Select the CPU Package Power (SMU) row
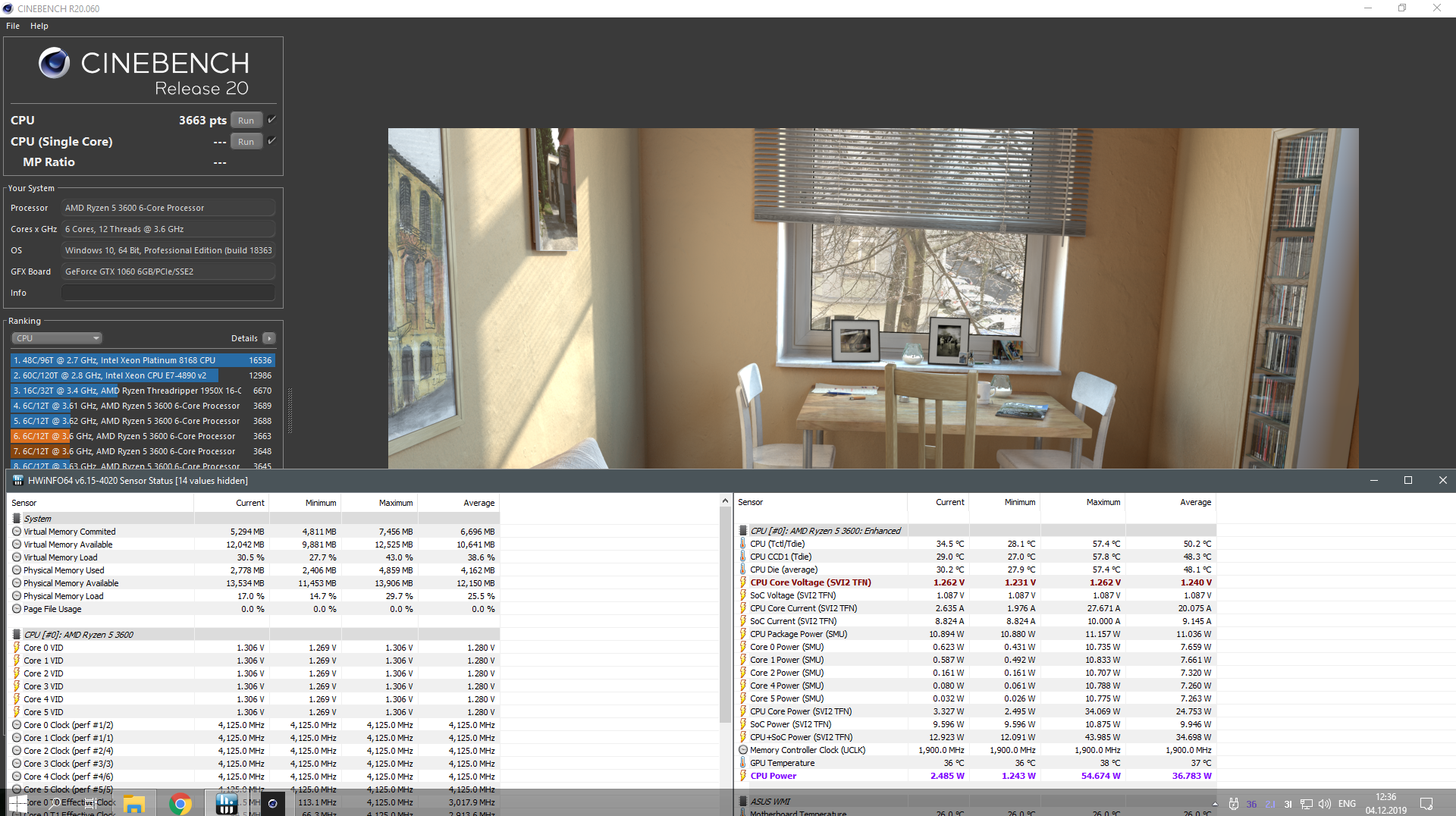Image resolution: width=1456 pixels, height=816 pixels. pyautogui.click(x=976, y=634)
